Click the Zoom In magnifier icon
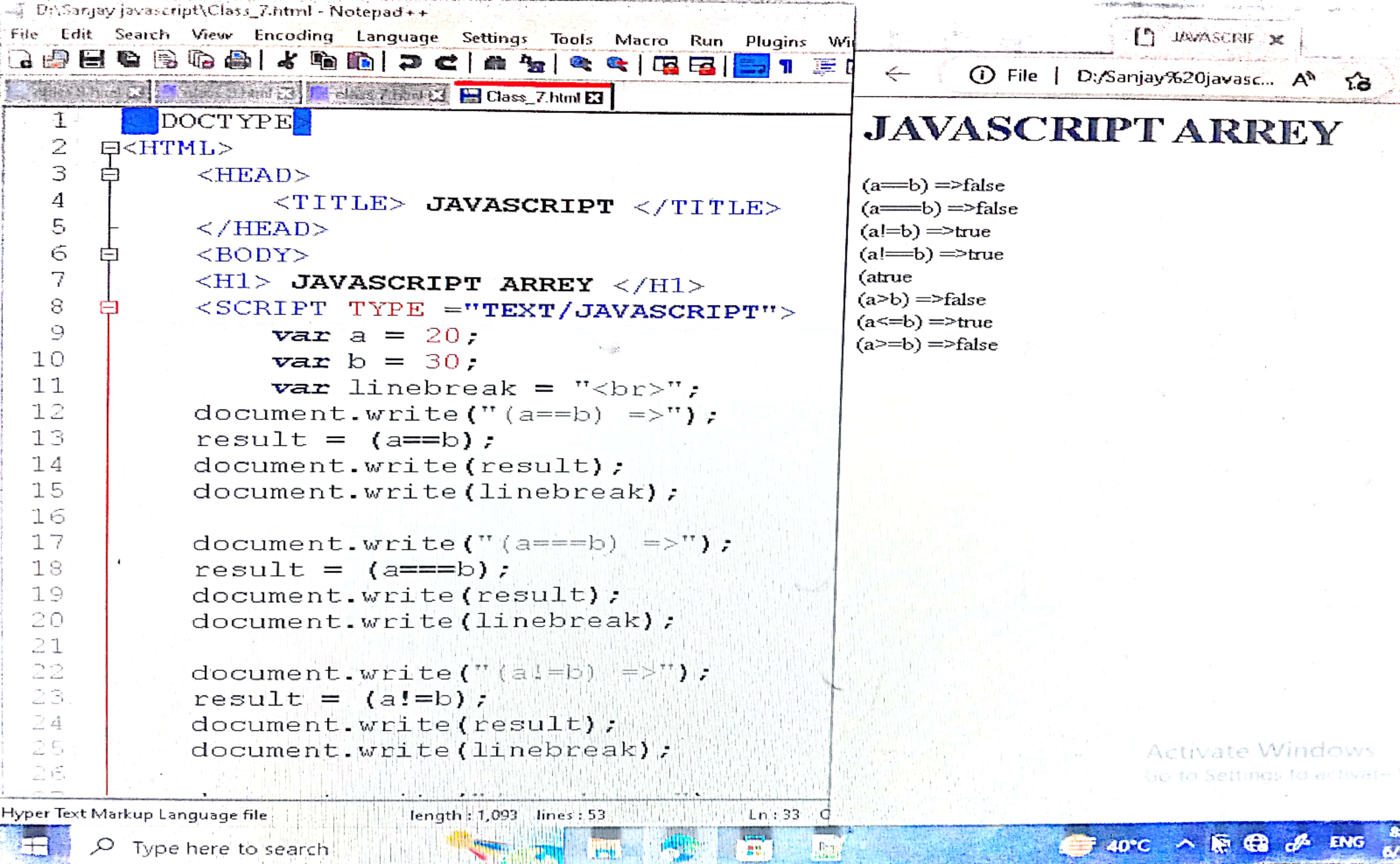This screenshot has height=864, width=1400. pos(581,64)
